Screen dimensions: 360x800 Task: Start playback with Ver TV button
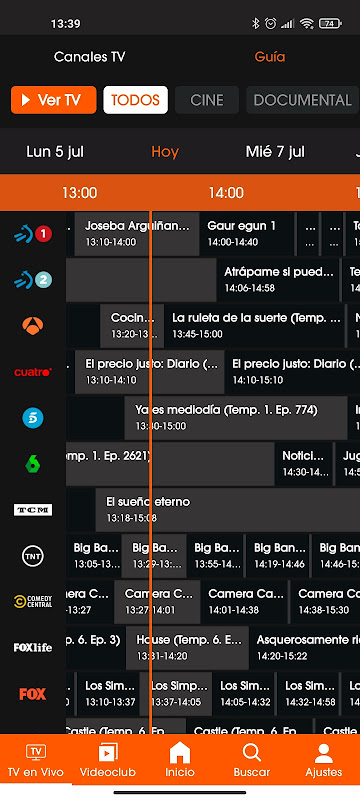pyautogui.click(x=54, y=99)
